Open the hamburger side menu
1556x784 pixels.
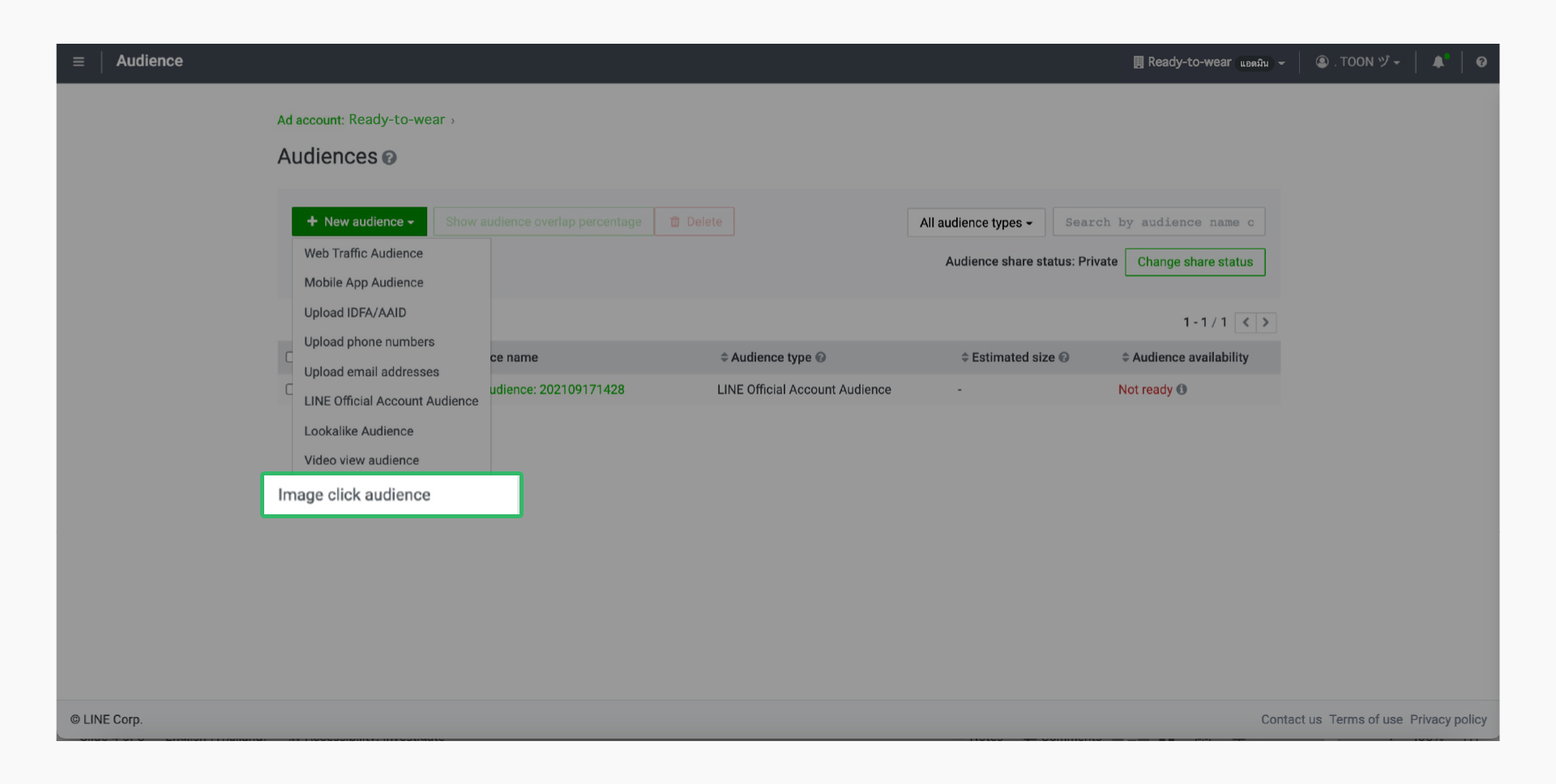tap(79, 62)
